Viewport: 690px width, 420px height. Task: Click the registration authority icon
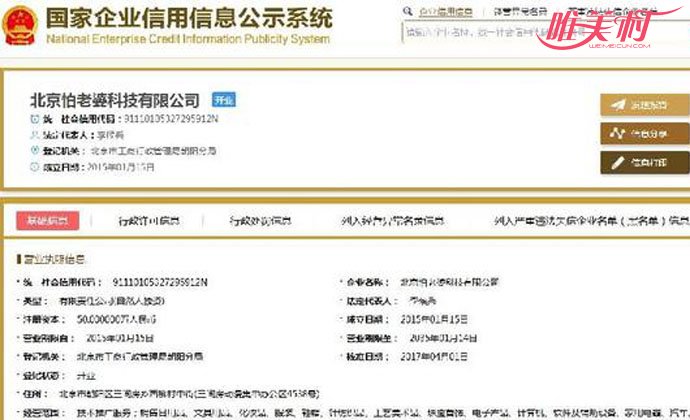(35, 151)
